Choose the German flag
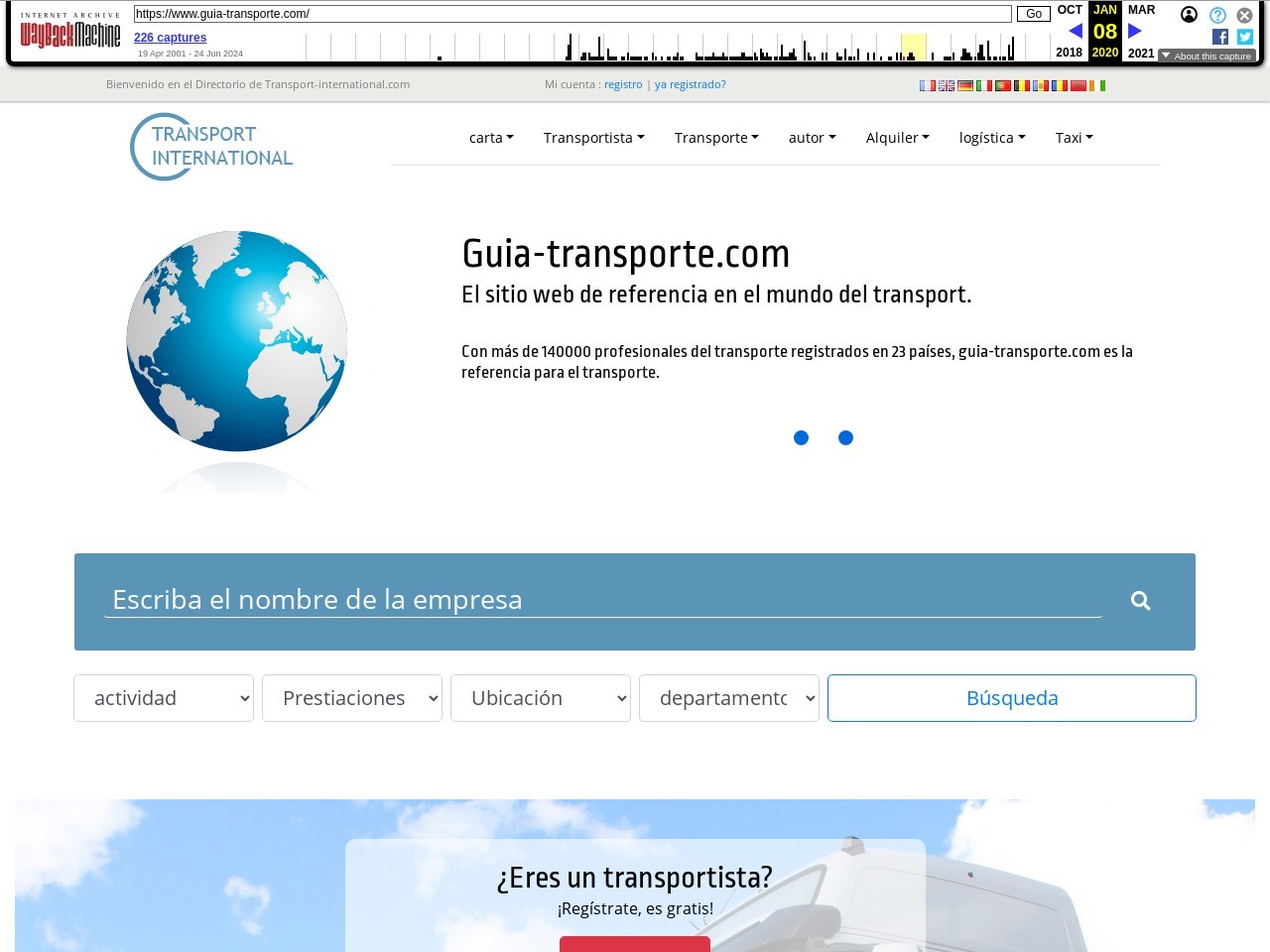The width and height of the screenshot is (1270, 952). (964, 86)
